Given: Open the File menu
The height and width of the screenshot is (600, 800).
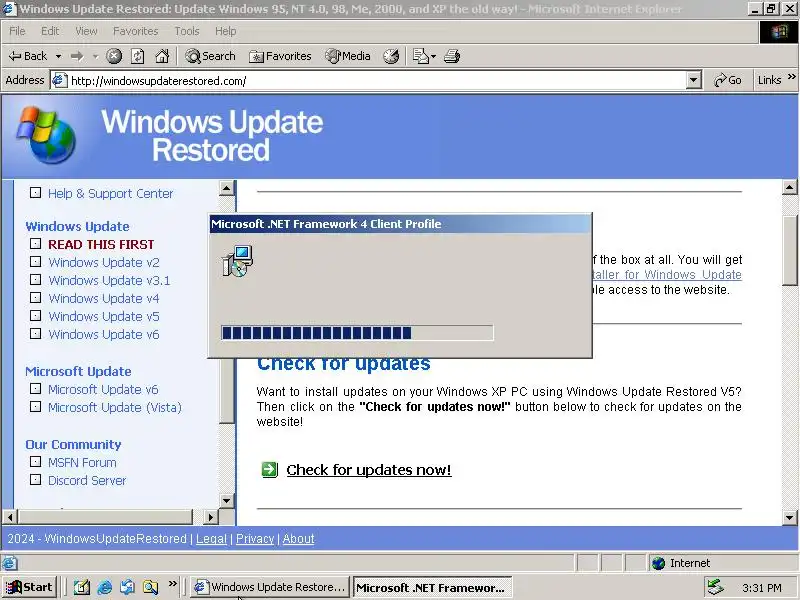Looking at the screenshot, I should [17, 31].
